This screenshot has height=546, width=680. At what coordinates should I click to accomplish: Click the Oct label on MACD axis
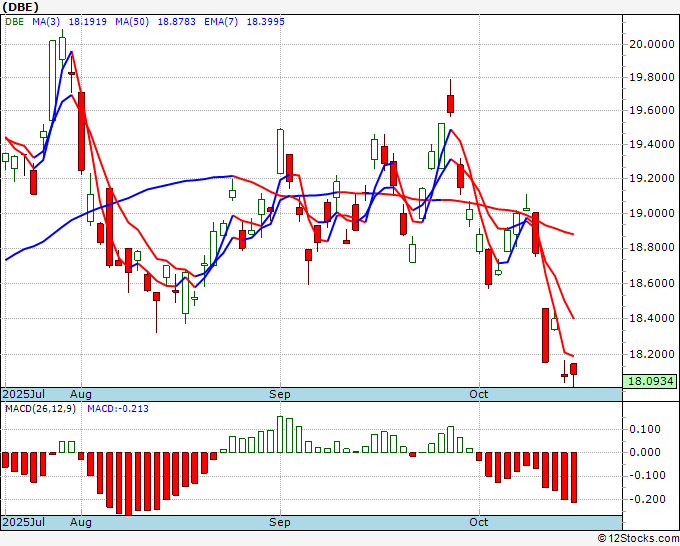(478, 522)
